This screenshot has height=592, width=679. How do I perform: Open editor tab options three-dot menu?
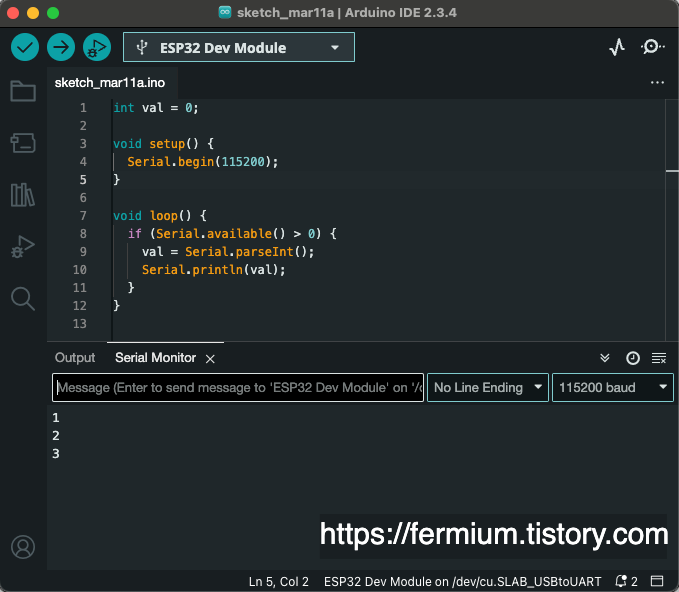tap(657, 83)
